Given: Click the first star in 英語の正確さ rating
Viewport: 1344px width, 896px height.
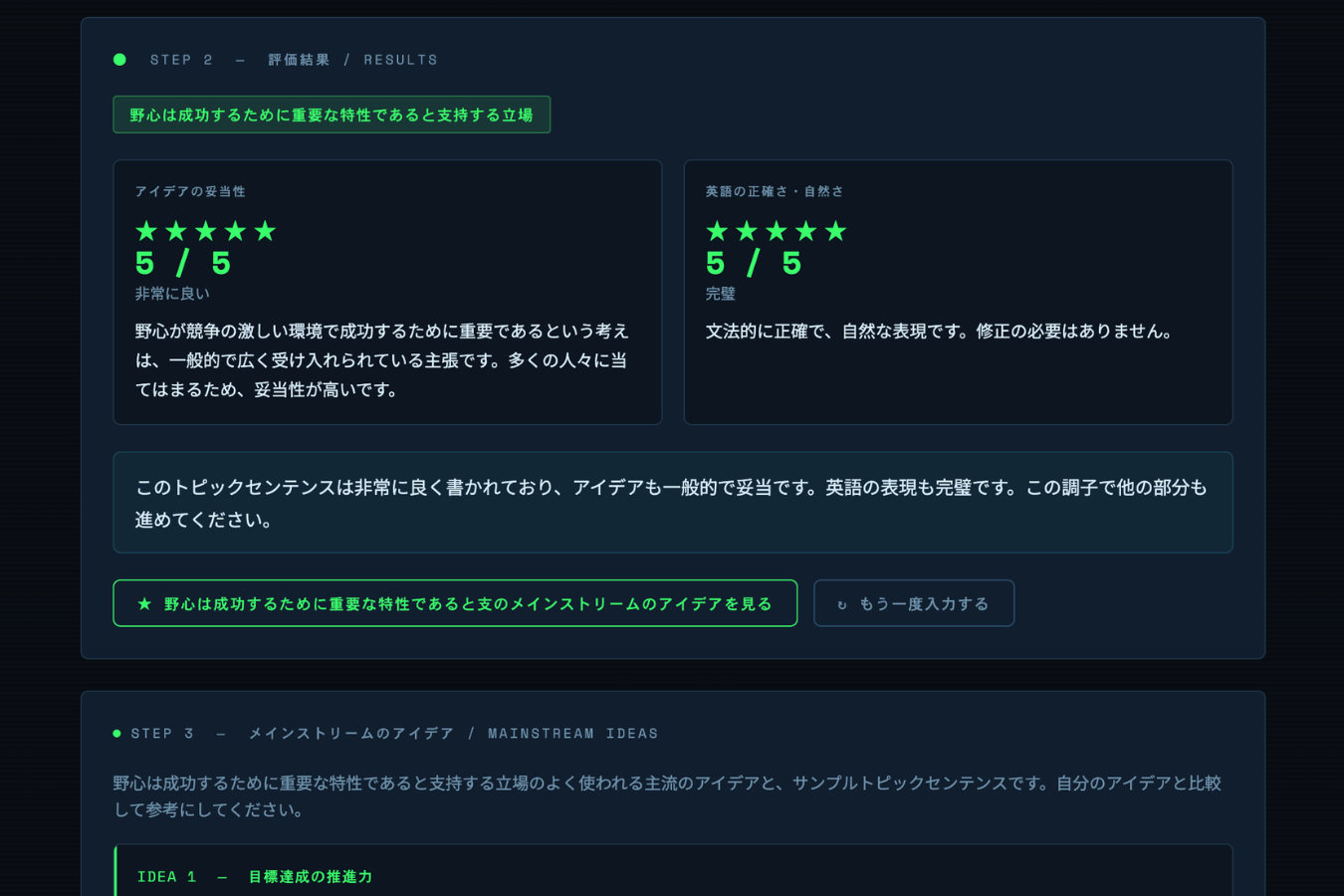Looking at the screenshot, I should pyautogui.click(x=716, y=231).
